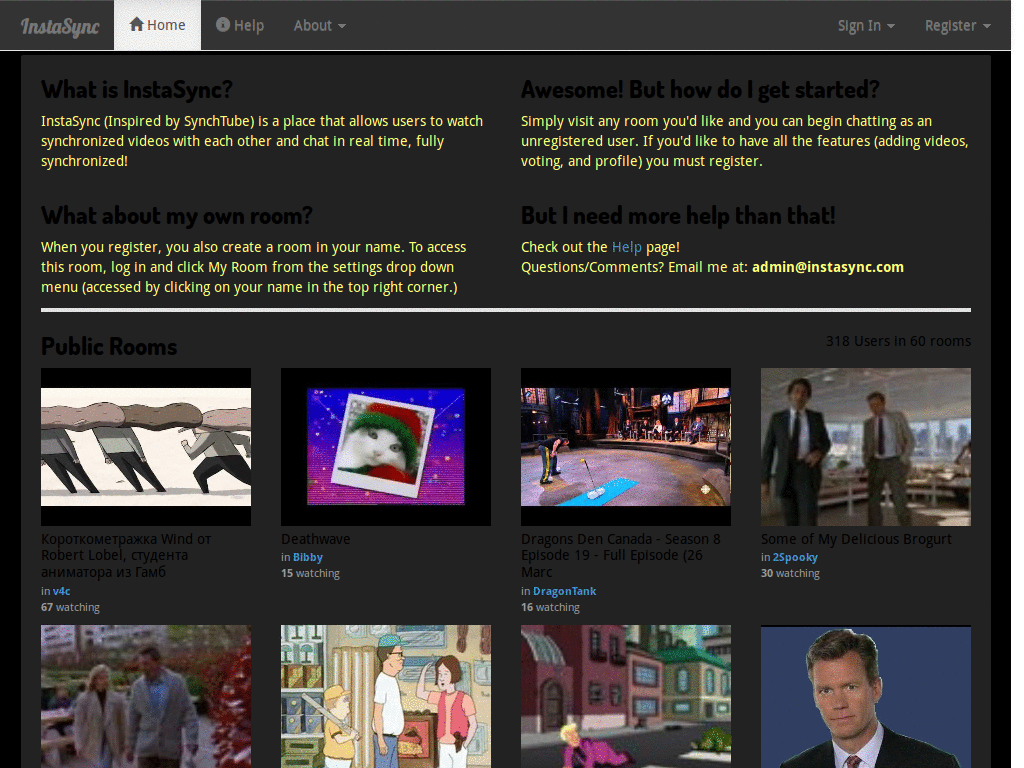The width and height of the screenshot is (1024, 768).
Task: Expand the Sign In dropdown
Action: pyautogui.click(x=865, y=26)
